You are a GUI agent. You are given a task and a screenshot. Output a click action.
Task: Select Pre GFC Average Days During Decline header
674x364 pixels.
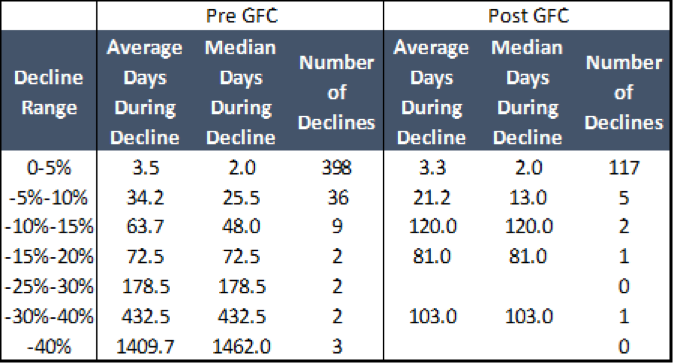pyautogui.click(x=145, y=92)
